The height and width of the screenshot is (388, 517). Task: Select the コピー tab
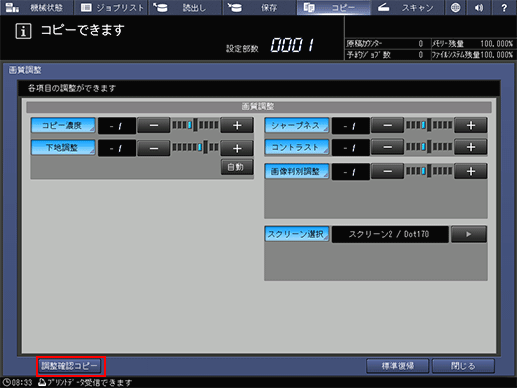pos(333,7)
